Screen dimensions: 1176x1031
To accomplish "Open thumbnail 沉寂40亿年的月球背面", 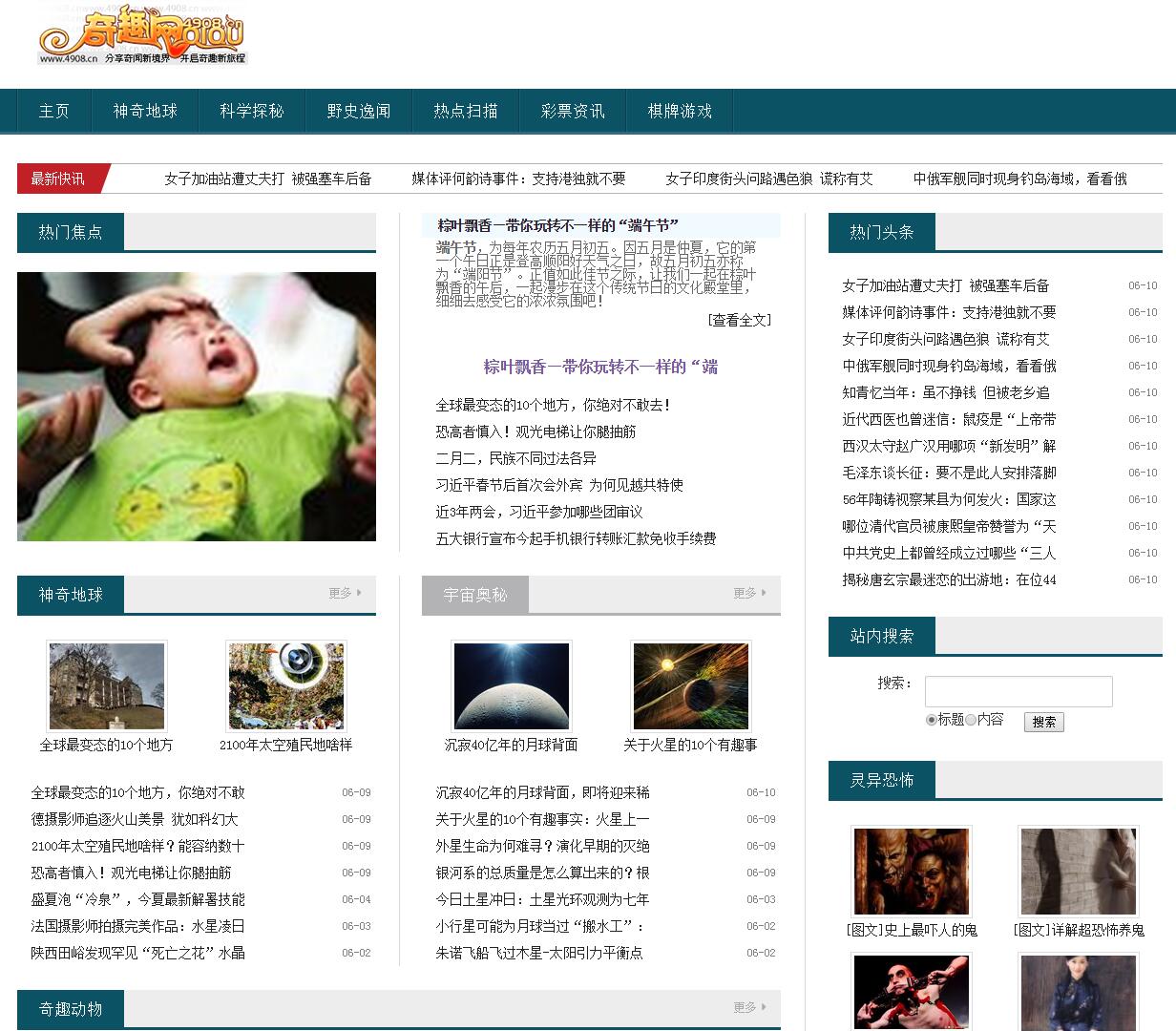I will point(512,685).
